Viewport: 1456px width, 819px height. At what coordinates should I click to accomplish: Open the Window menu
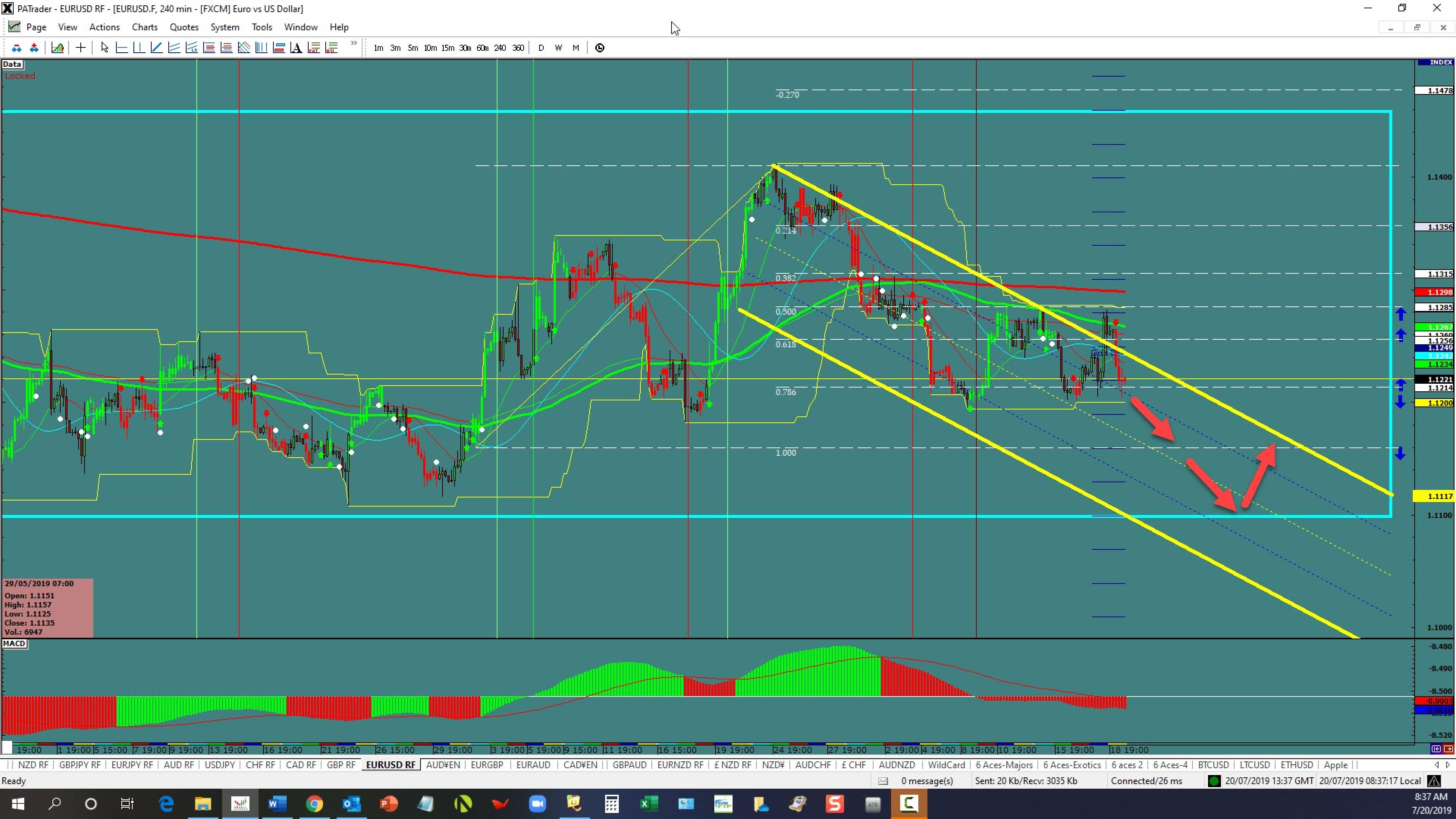pyautogui.click(x=301, y=27)
